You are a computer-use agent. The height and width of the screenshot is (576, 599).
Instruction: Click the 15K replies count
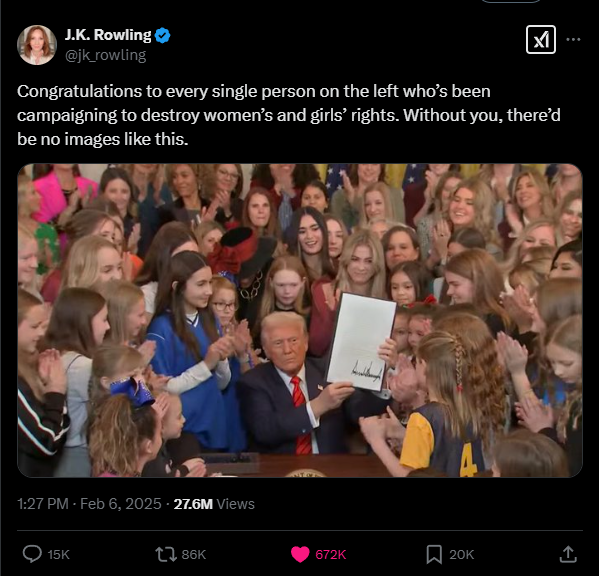click(x=58, y=555)
